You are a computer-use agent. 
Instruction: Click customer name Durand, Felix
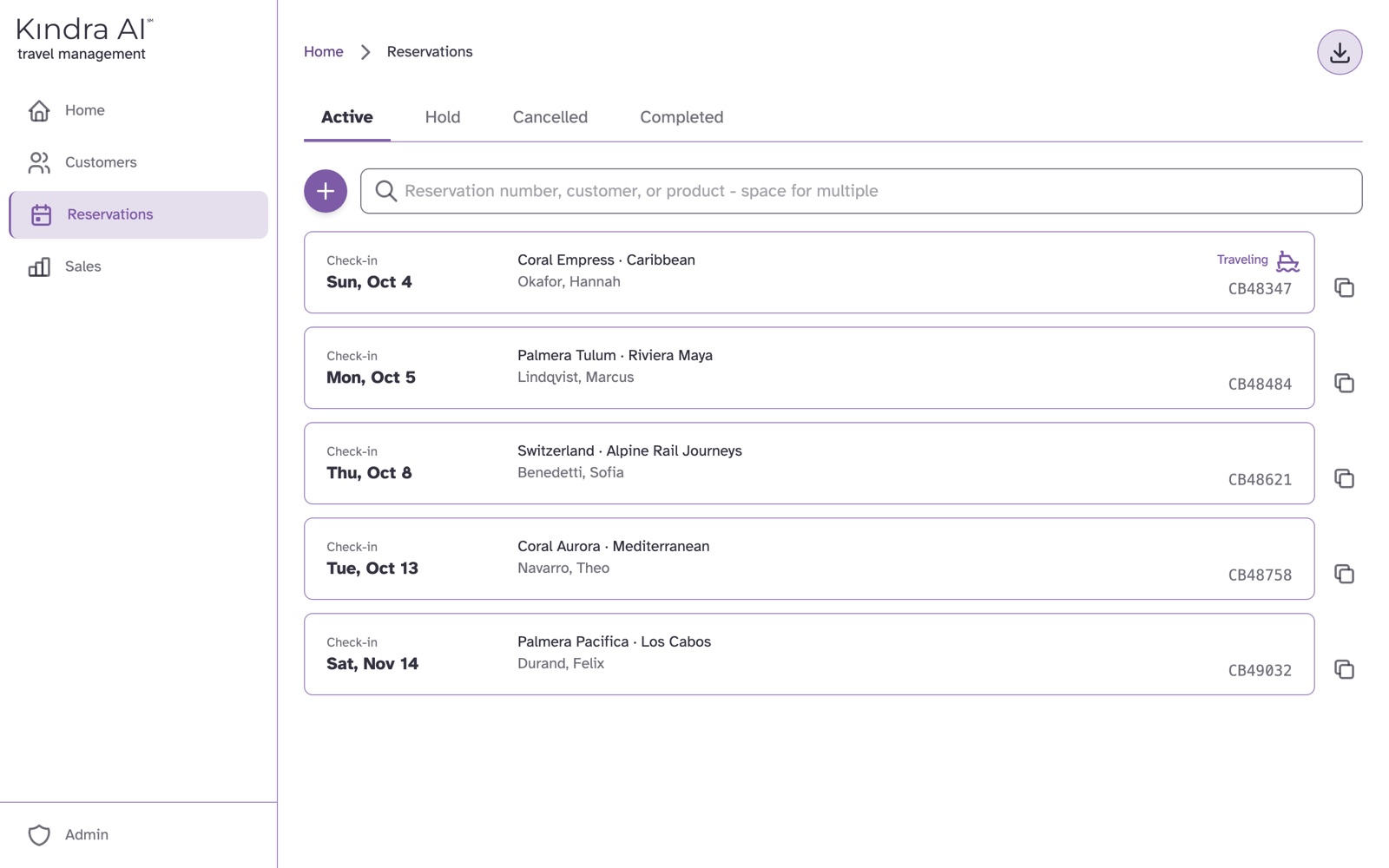tap(561, 664)
